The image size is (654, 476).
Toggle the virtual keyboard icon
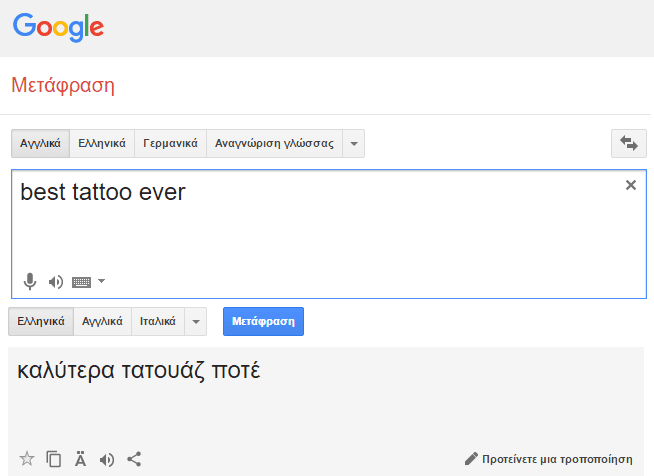(81, 282)
